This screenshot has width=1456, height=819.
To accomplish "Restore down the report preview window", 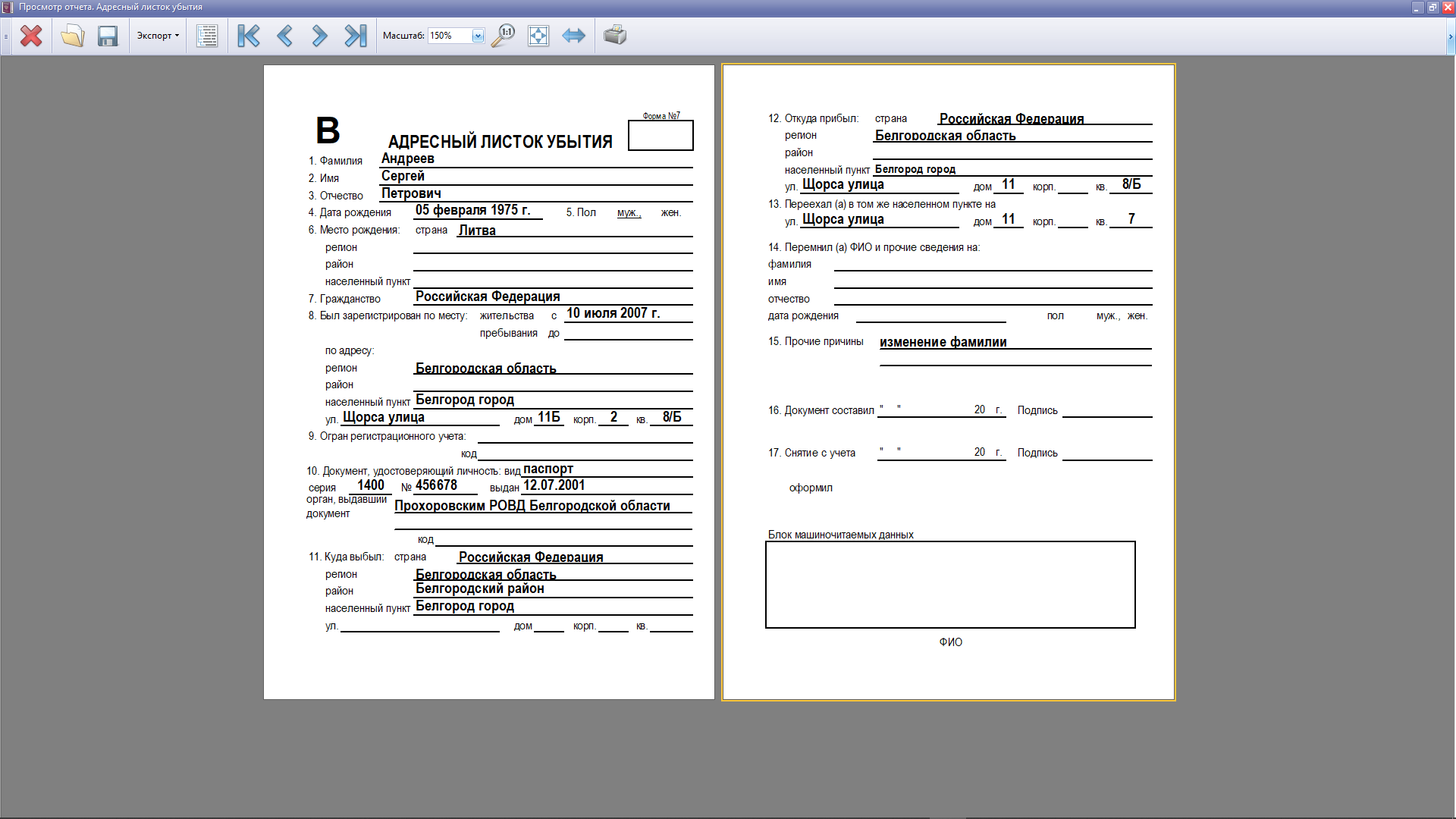I will tap(1432, 8).
